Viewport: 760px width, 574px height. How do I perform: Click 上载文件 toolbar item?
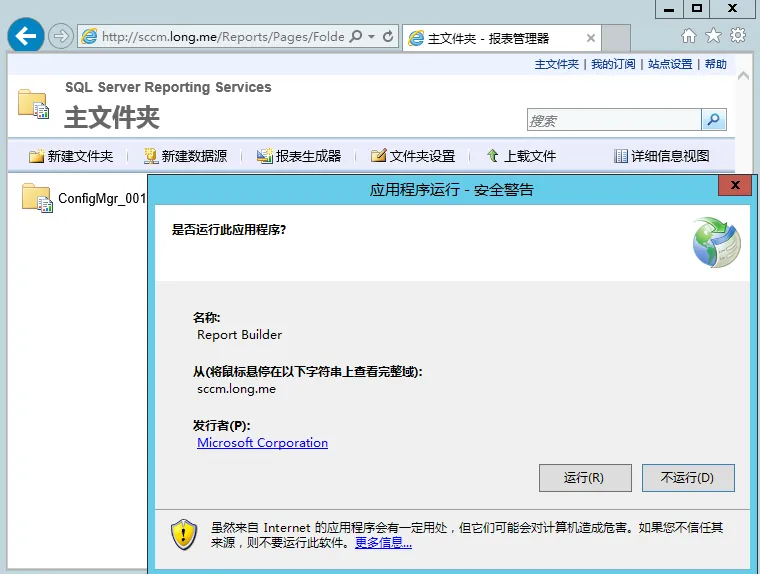coord(522,156)
